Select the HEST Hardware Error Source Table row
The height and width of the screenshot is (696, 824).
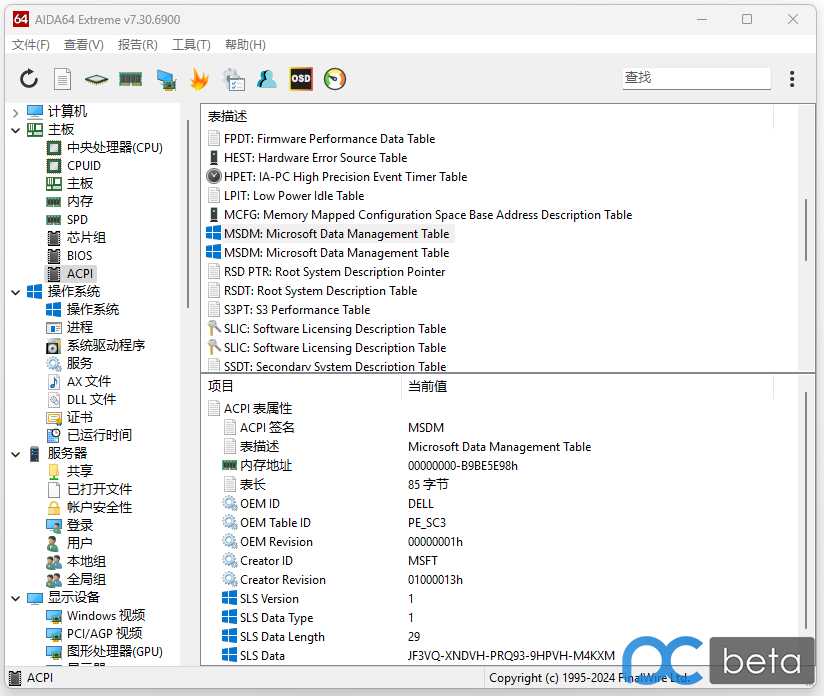coord(307,158)
